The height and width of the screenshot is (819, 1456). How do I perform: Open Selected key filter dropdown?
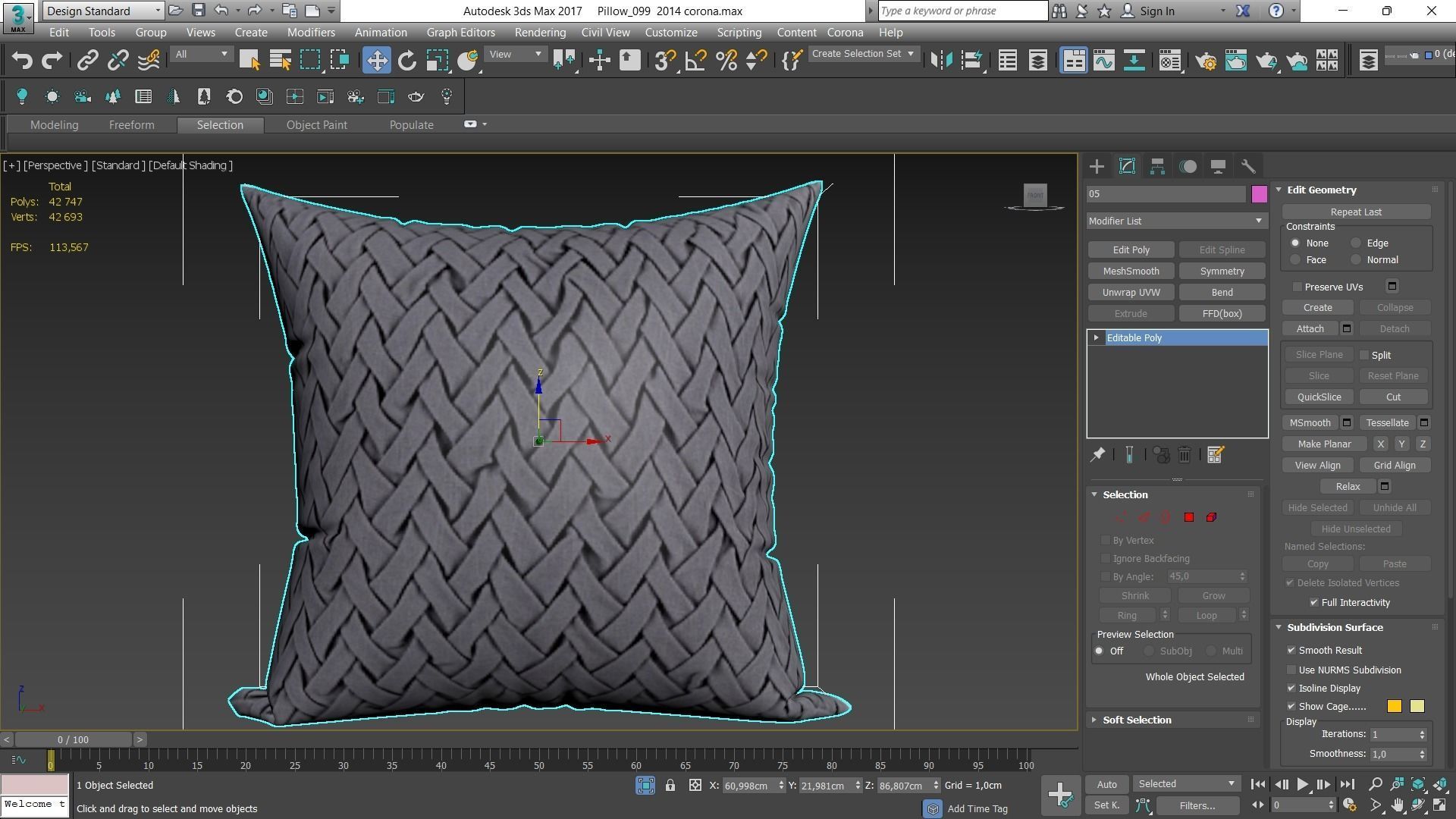click(x=1187, y=784)
